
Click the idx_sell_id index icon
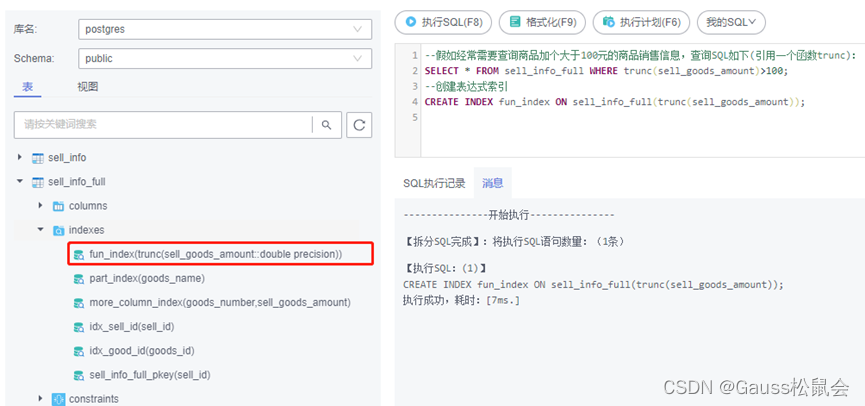[x=79, y=327]
